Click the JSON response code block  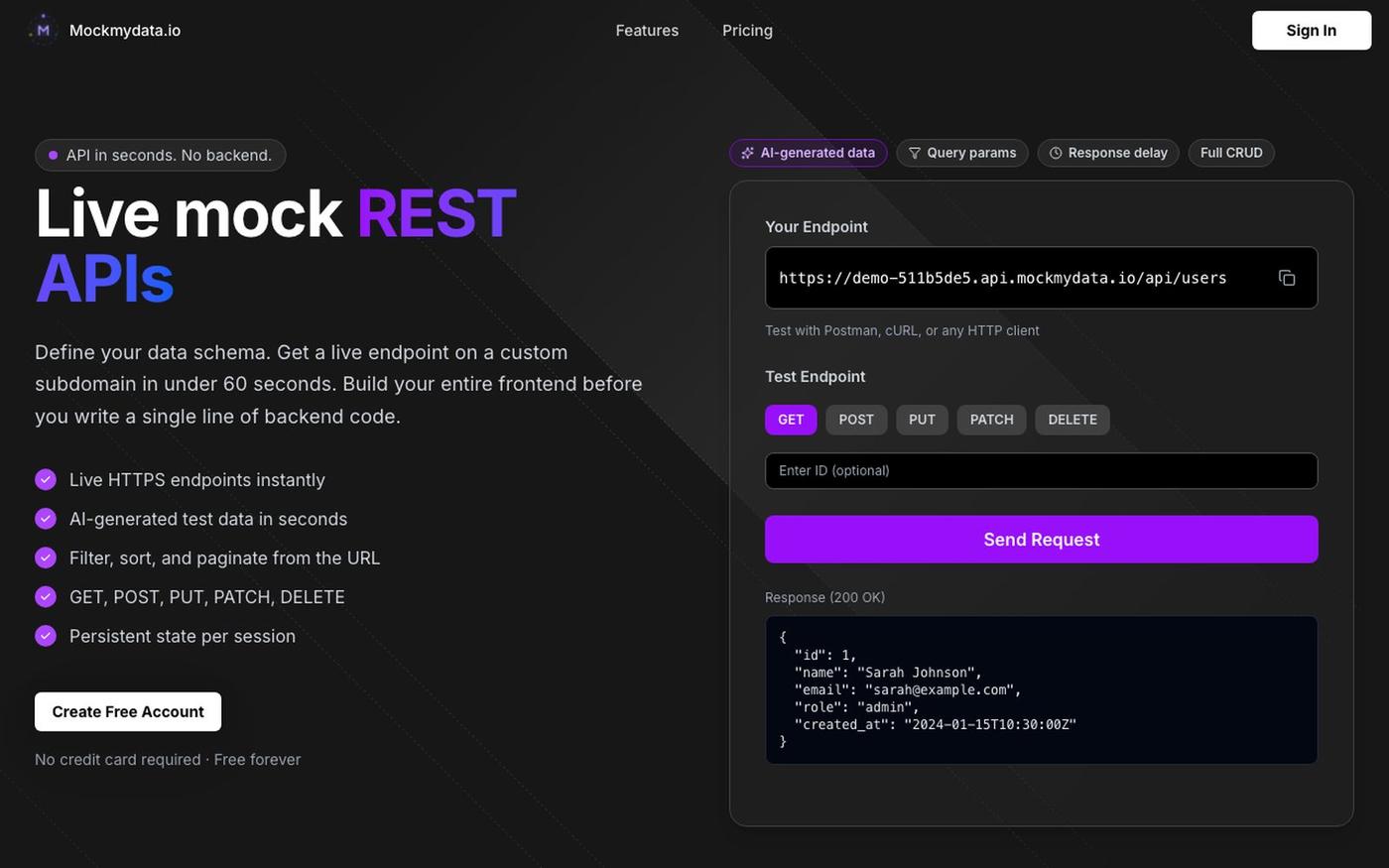tap(1041, 690)
